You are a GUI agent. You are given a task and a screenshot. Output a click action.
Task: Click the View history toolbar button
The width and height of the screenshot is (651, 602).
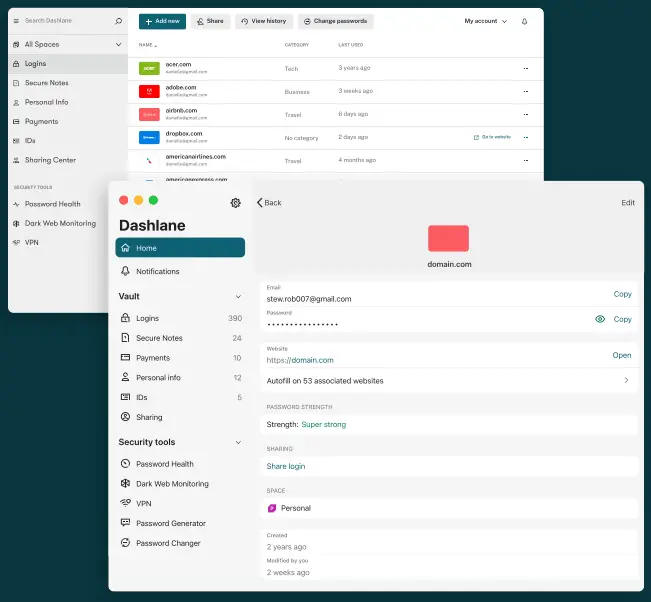[x=264, y=21]
